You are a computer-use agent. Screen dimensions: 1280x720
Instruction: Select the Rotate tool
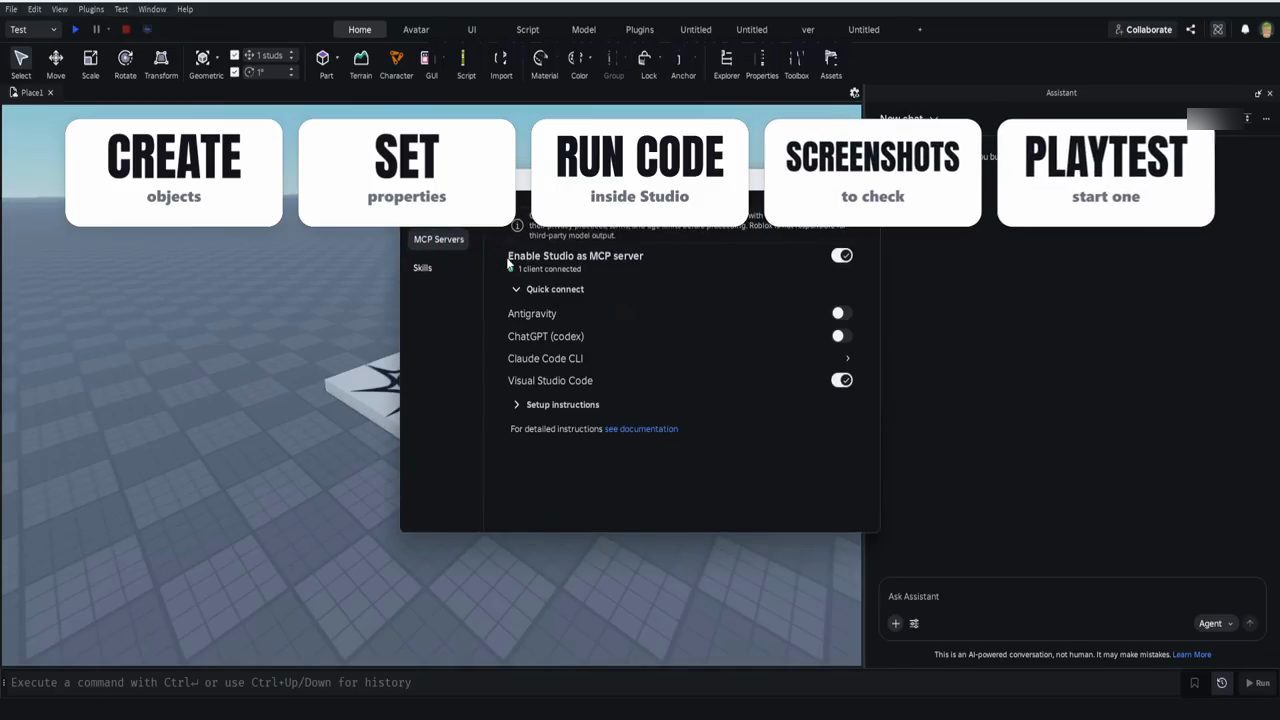(125, 64)
